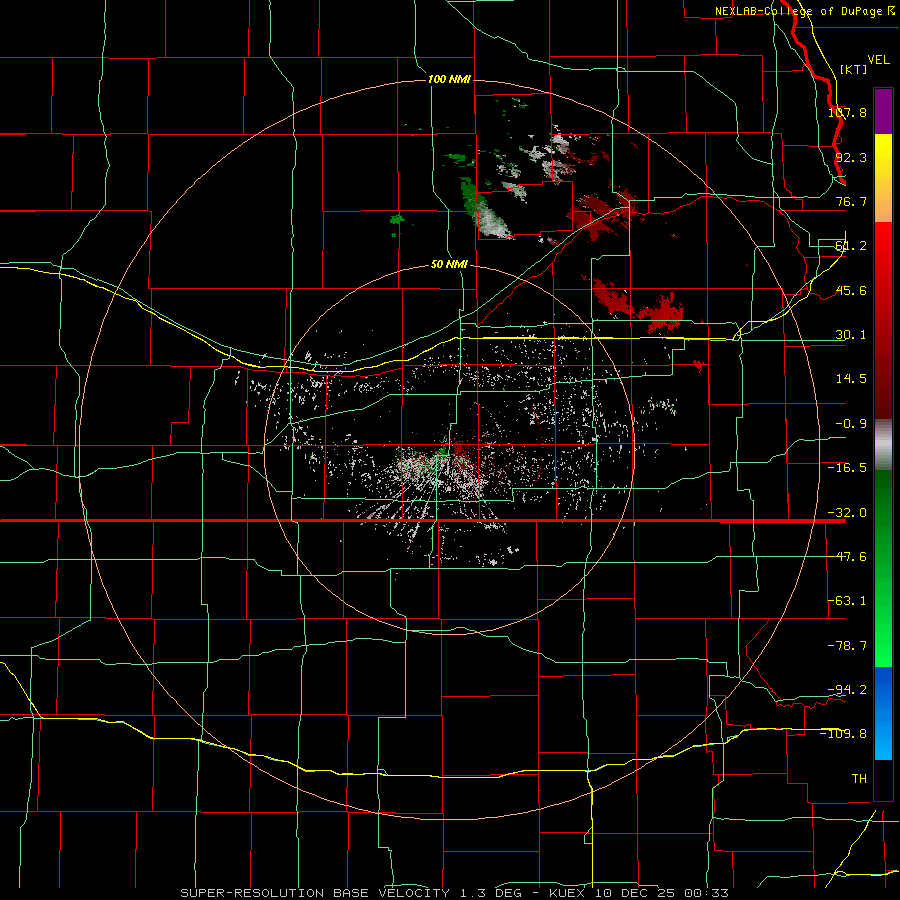Click the -32.0 value on velocity scale
900x900 pixels.
click(847, 513)
